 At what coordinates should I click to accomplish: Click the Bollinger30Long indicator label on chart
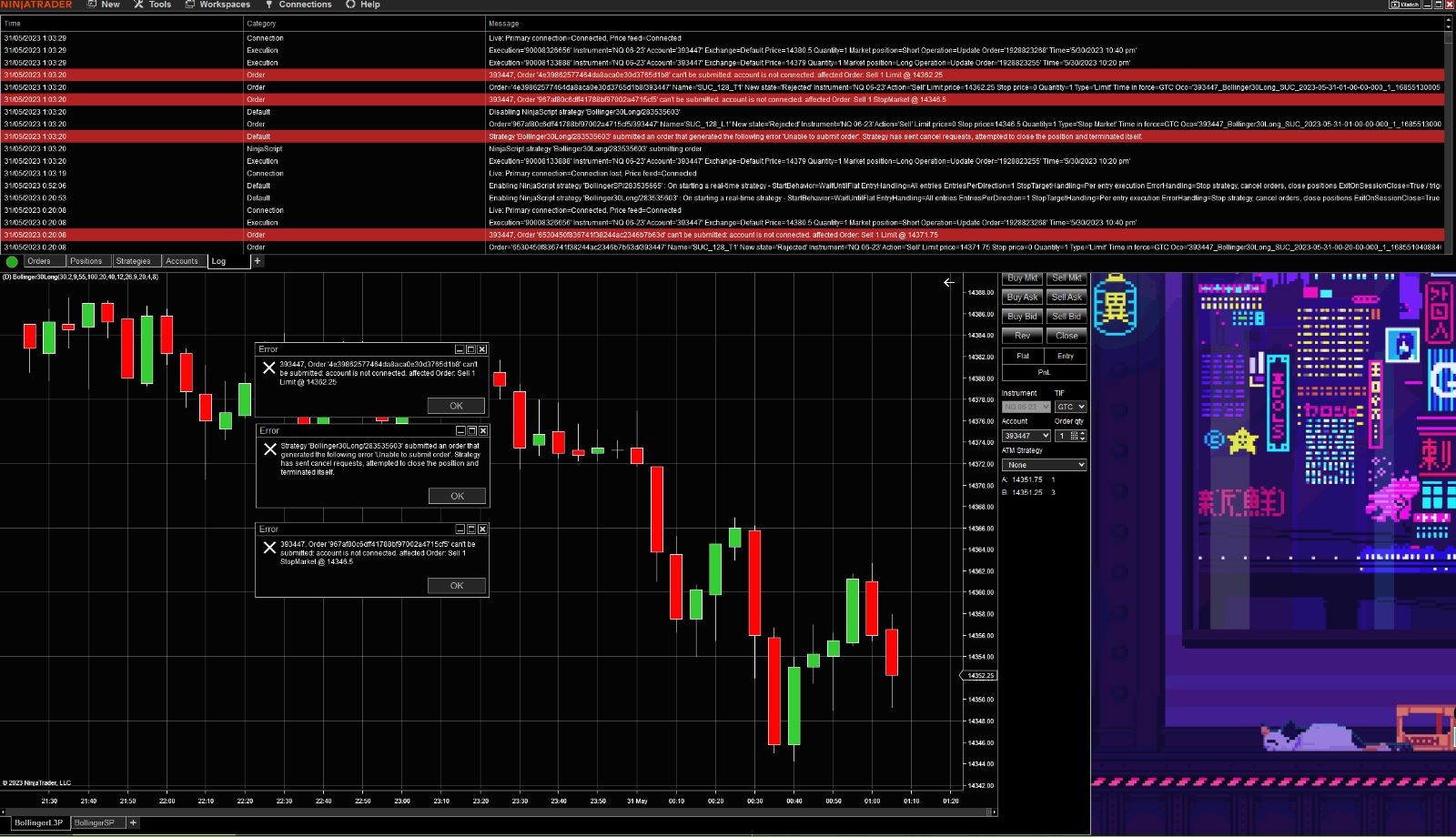point(81,277)
